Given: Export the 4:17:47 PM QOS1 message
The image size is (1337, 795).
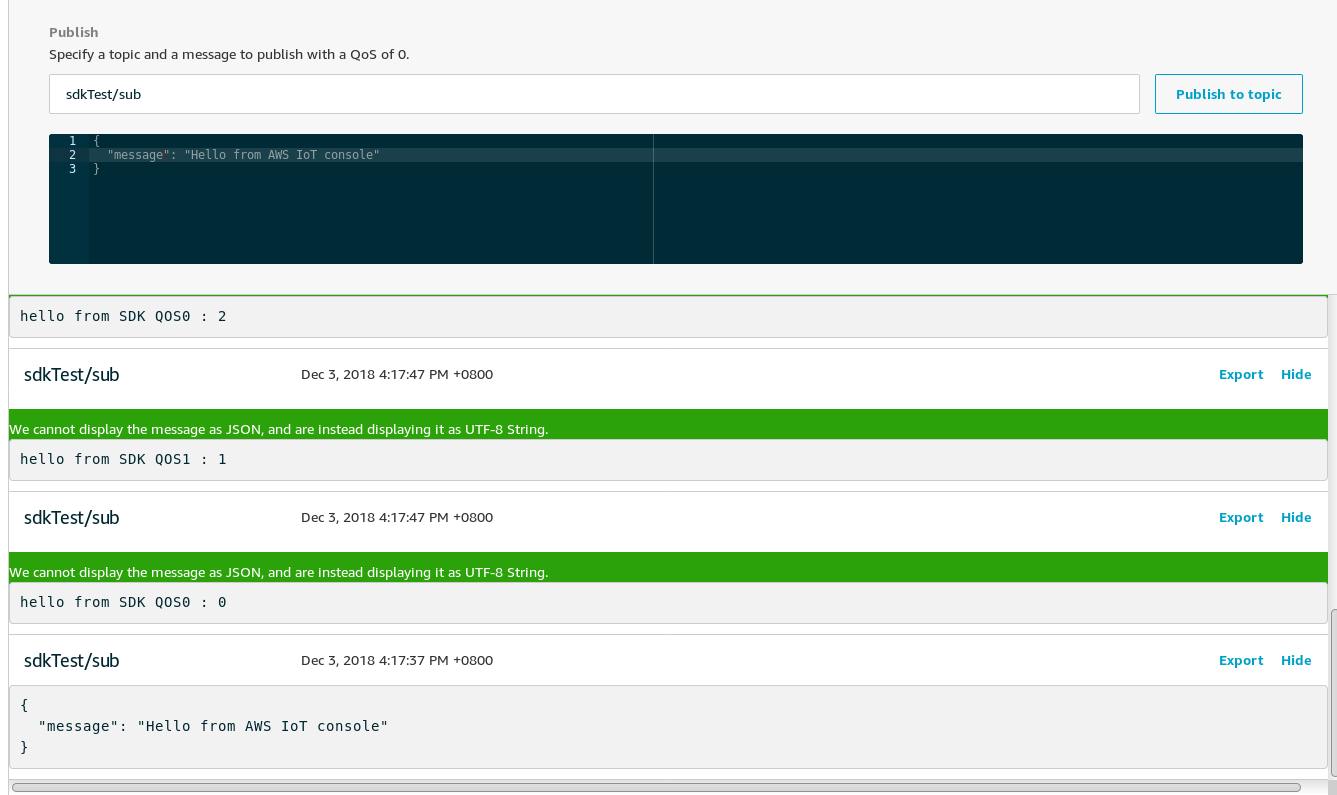Looking at the screenshot, I should coord(1241,374).
